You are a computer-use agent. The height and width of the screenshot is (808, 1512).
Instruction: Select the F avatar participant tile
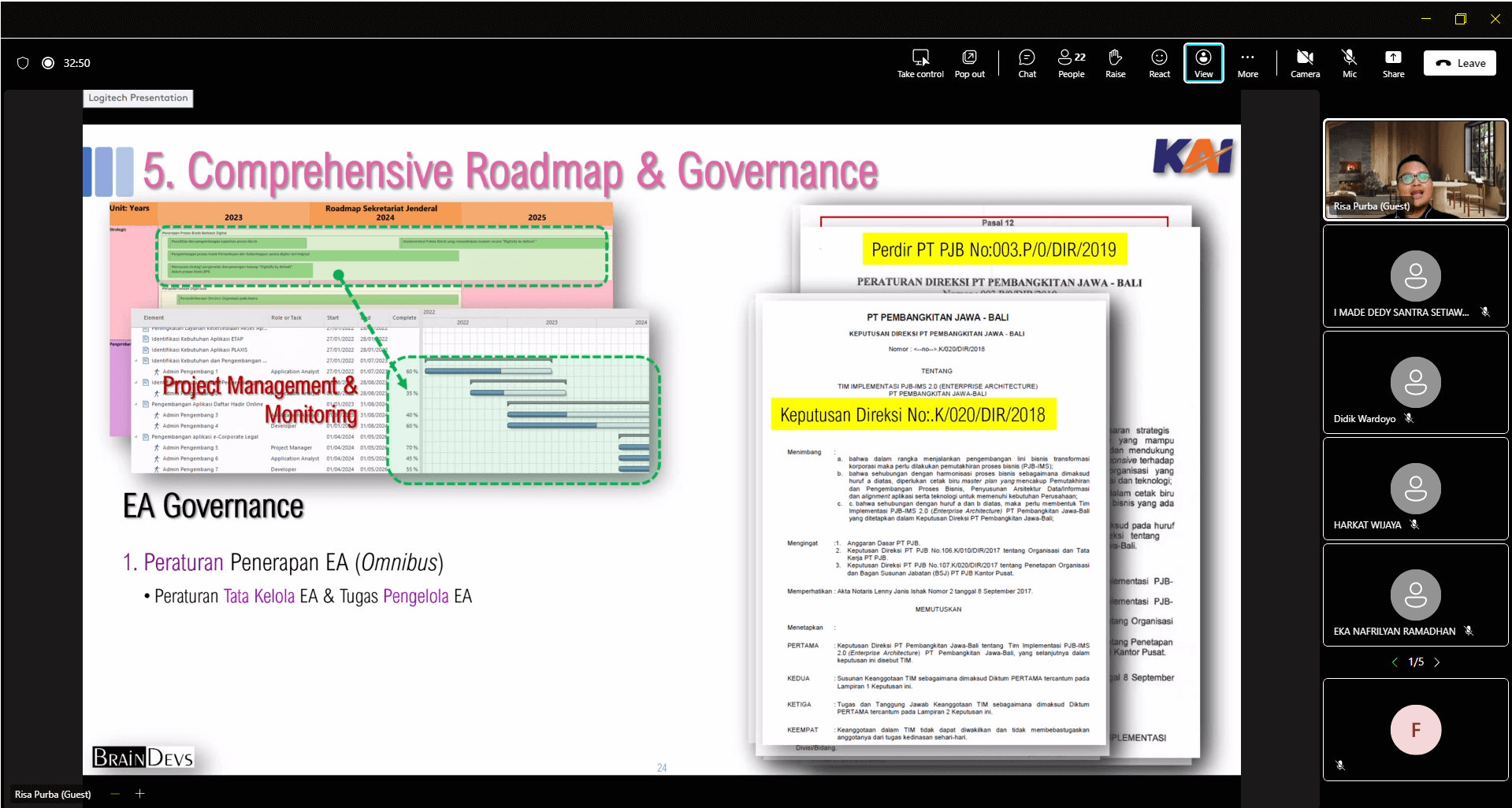(1416, 729)
